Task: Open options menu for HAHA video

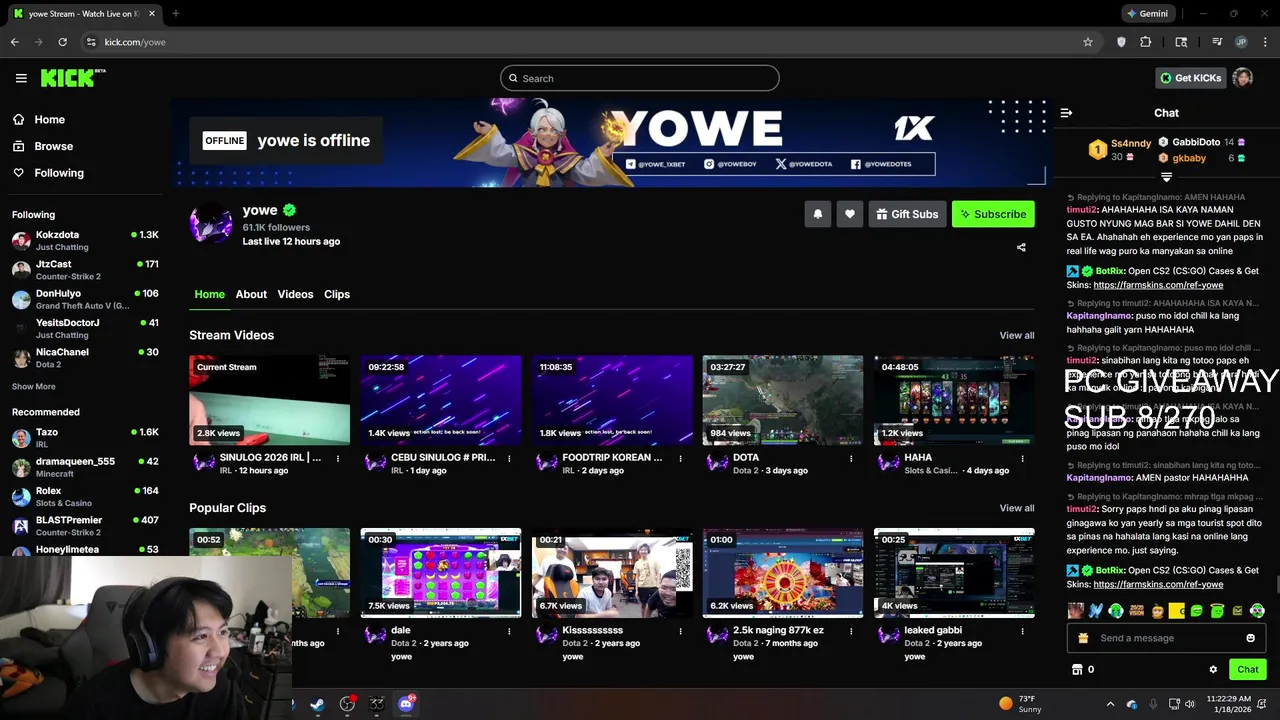Action: [x=1022, y=459]
